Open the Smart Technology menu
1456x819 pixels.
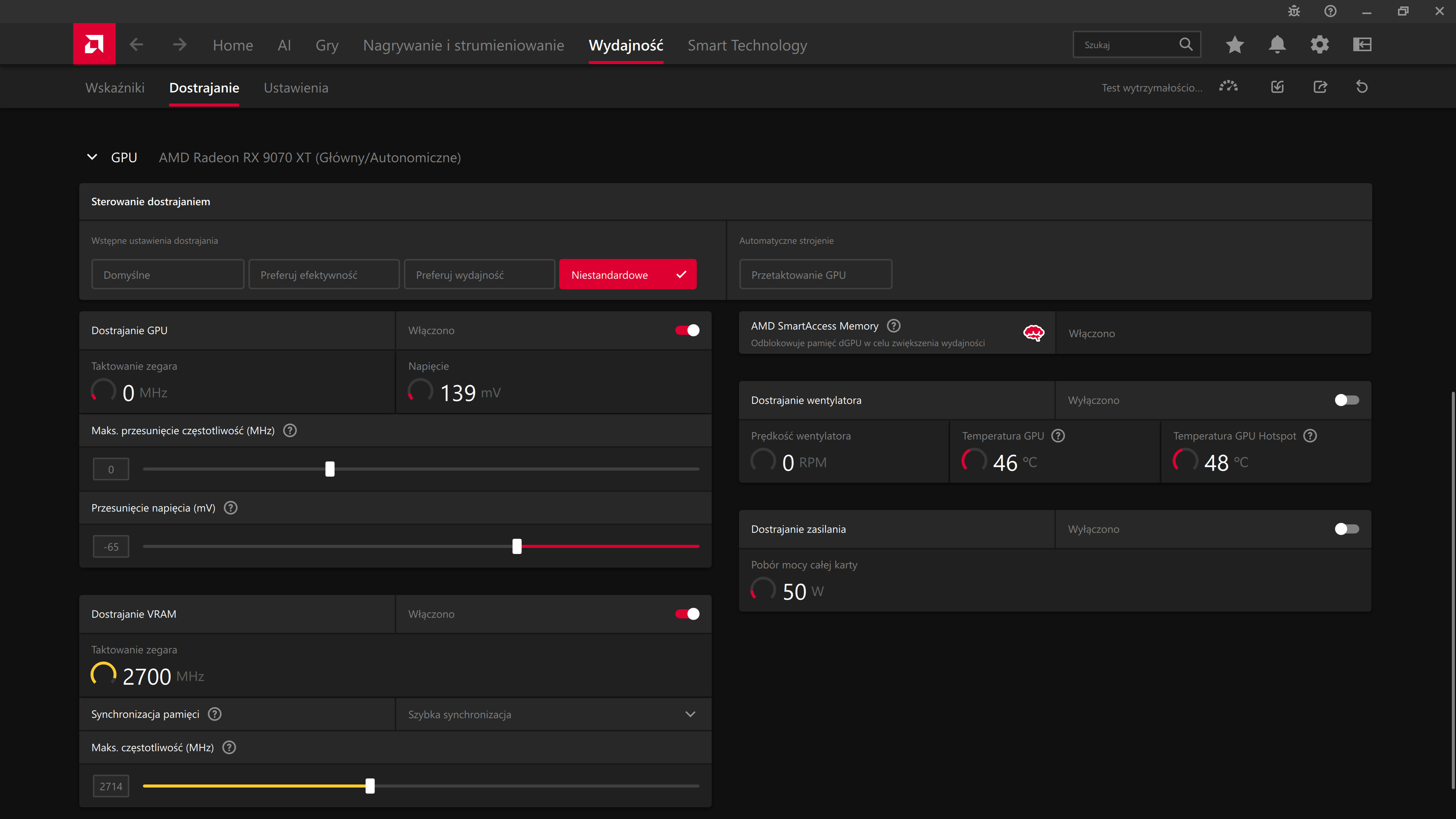click(747, 45)
